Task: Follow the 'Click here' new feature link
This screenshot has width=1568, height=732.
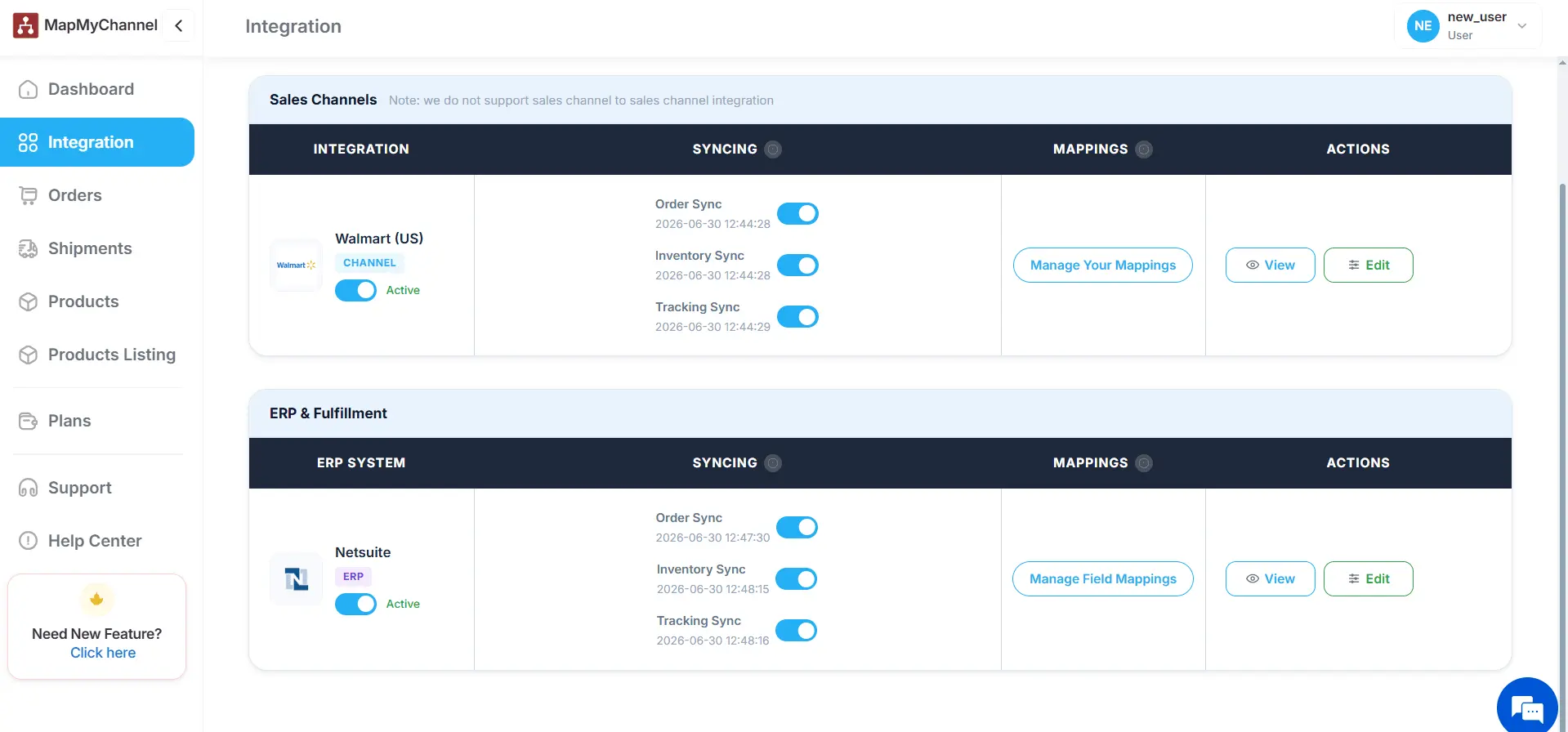Action: (103, 653)
